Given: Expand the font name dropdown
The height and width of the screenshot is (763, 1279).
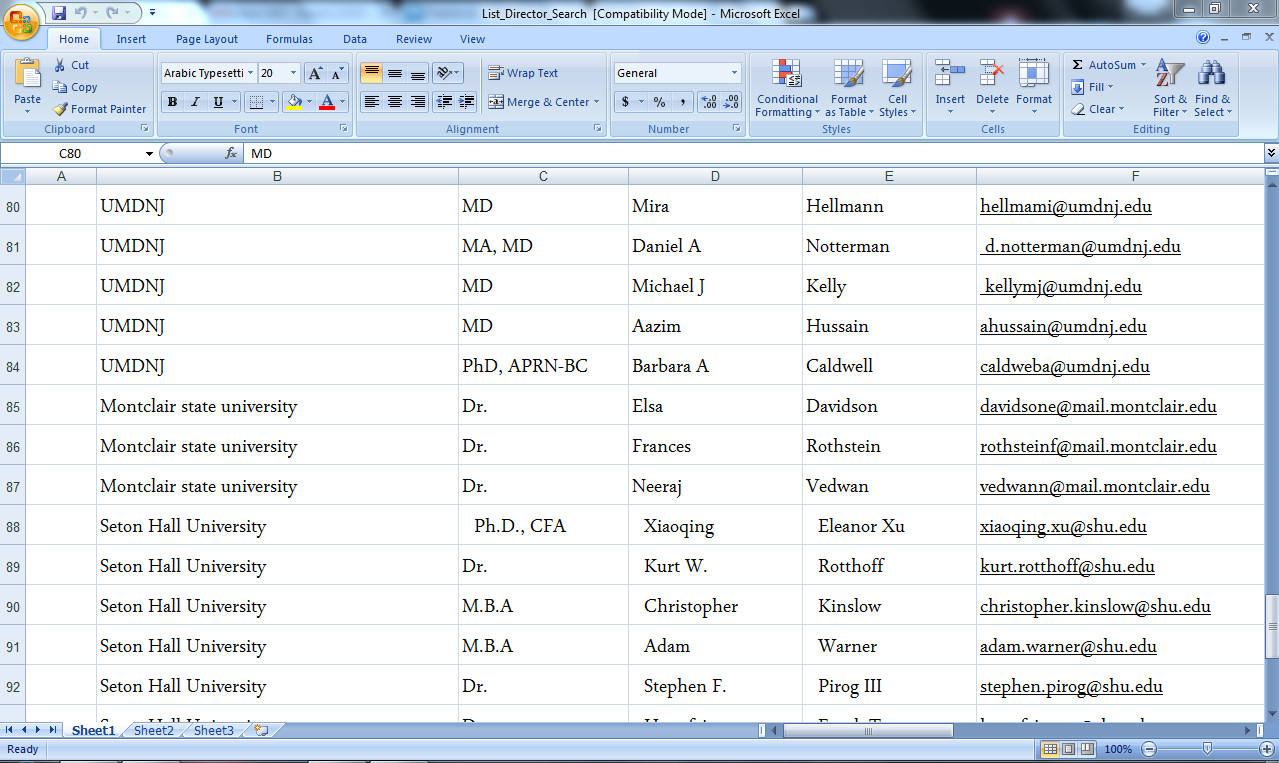Looking at the screenshot, I should 250,73.
